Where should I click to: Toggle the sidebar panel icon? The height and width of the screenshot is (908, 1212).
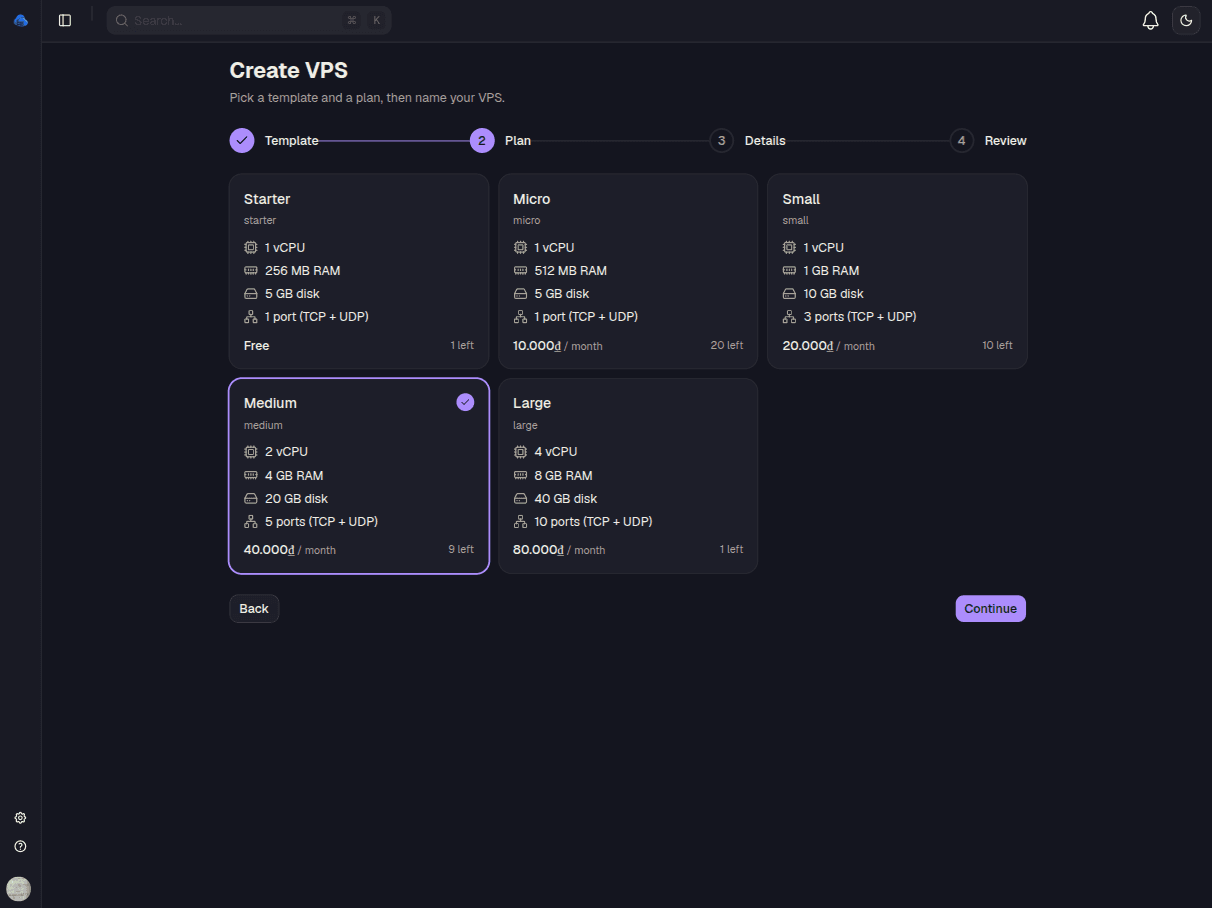click(65, 20)
